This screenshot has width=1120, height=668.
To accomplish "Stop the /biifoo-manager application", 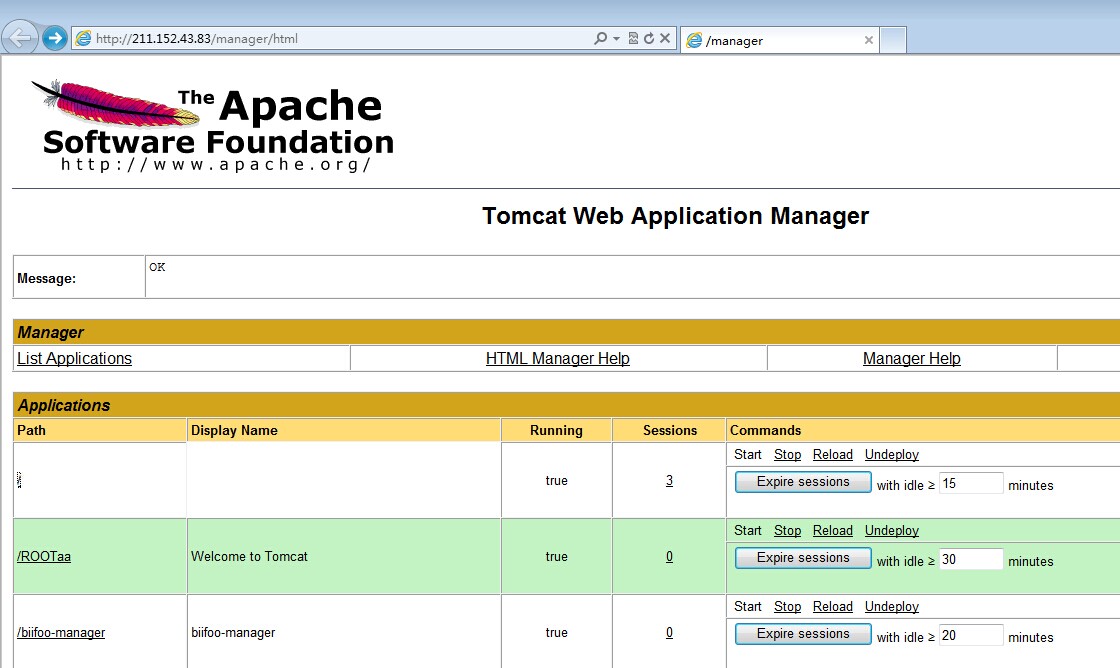I will [x=787, y=606].
